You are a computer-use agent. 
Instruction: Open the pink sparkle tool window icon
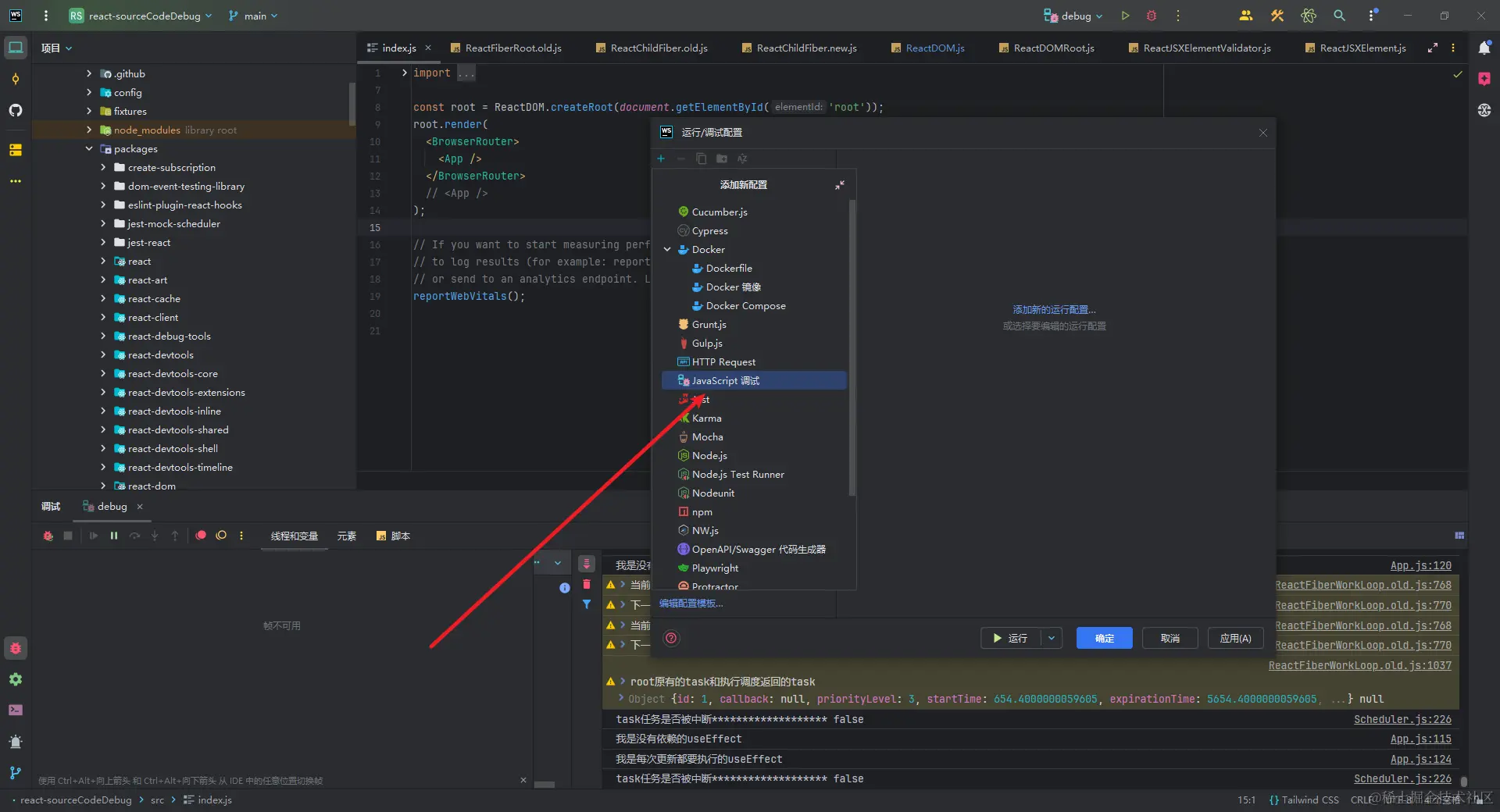point(1484,79)
